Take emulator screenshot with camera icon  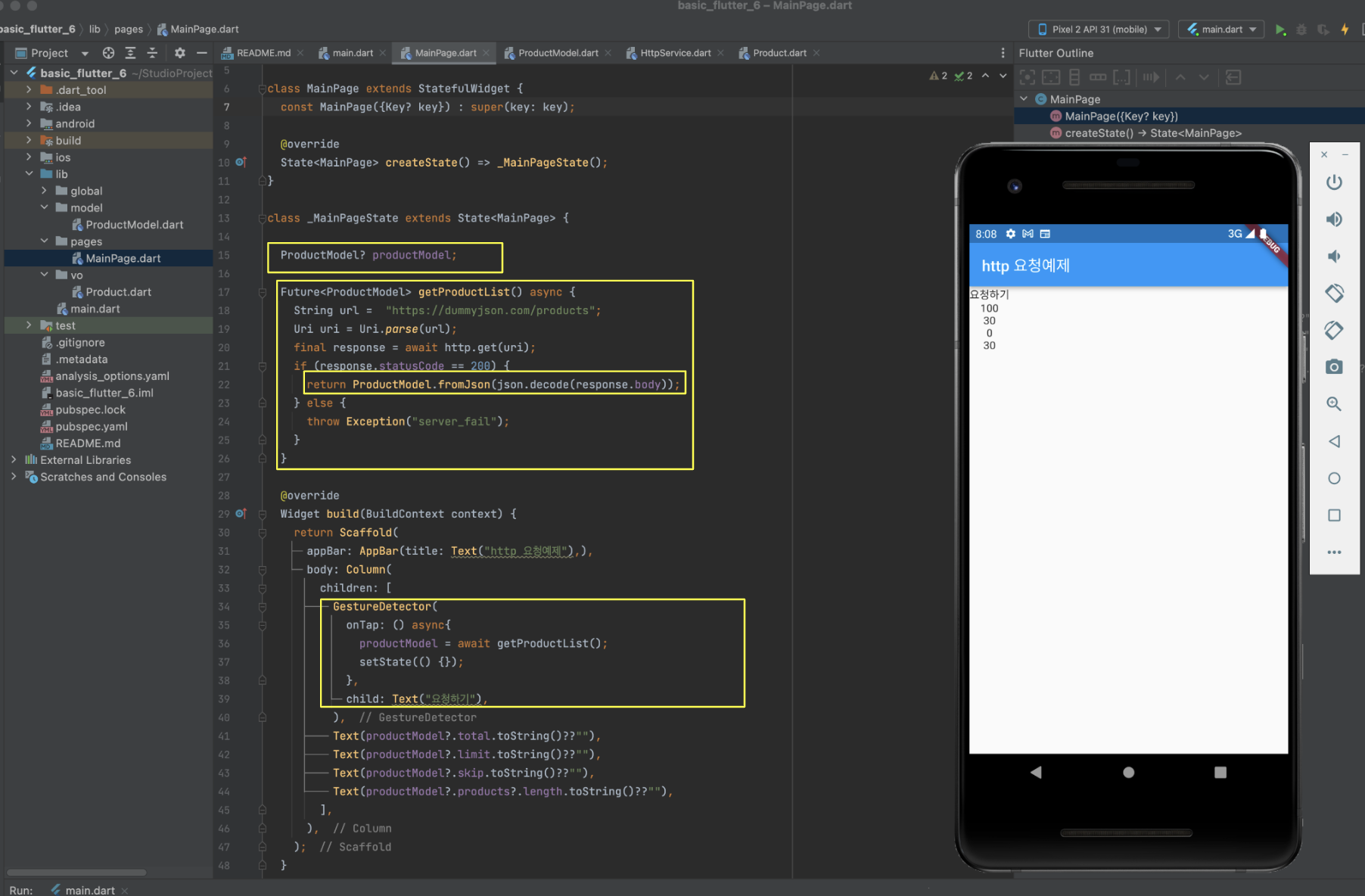pyautogui.click(x=1334, y=367)
